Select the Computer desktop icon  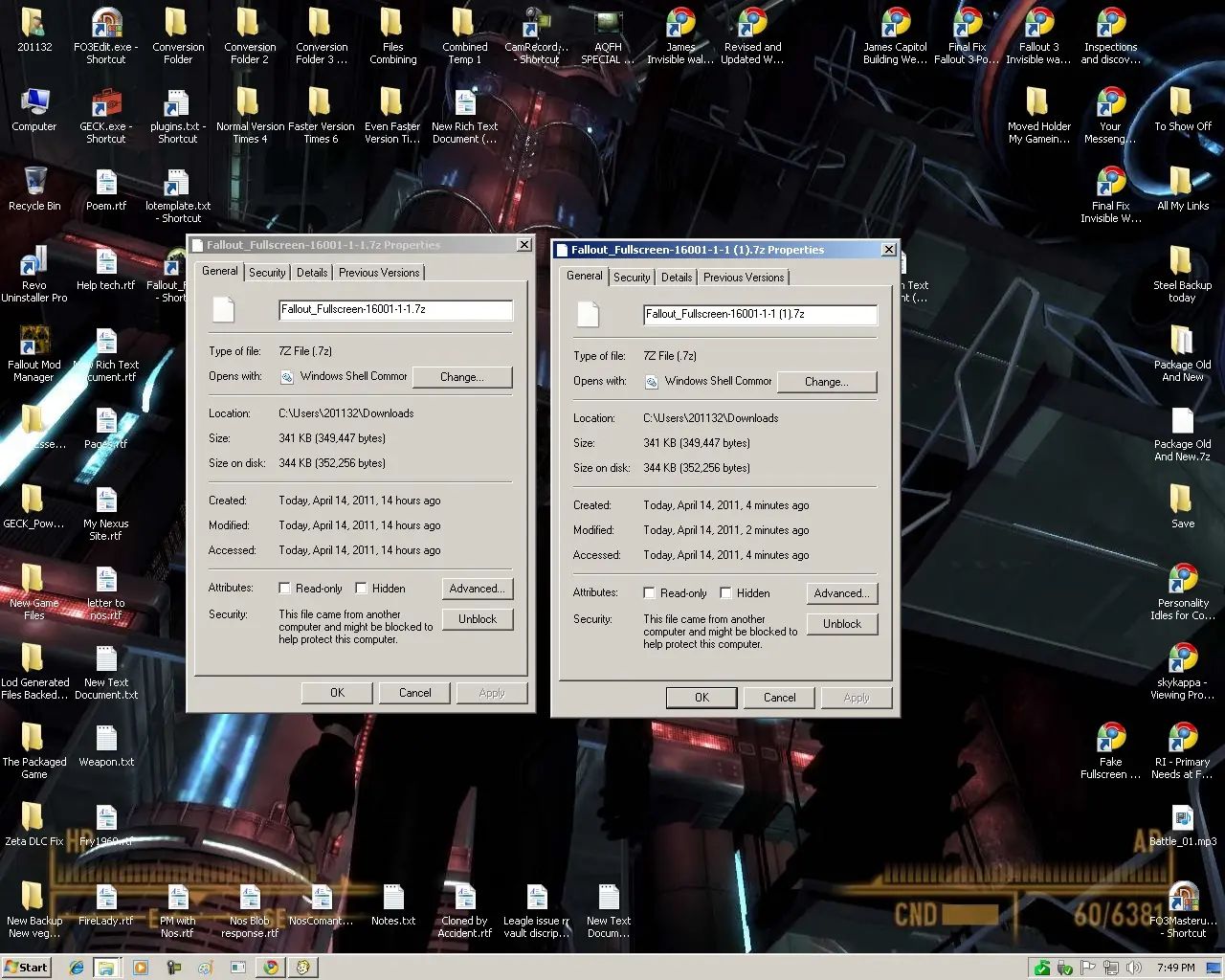click(x=34, y=102)
